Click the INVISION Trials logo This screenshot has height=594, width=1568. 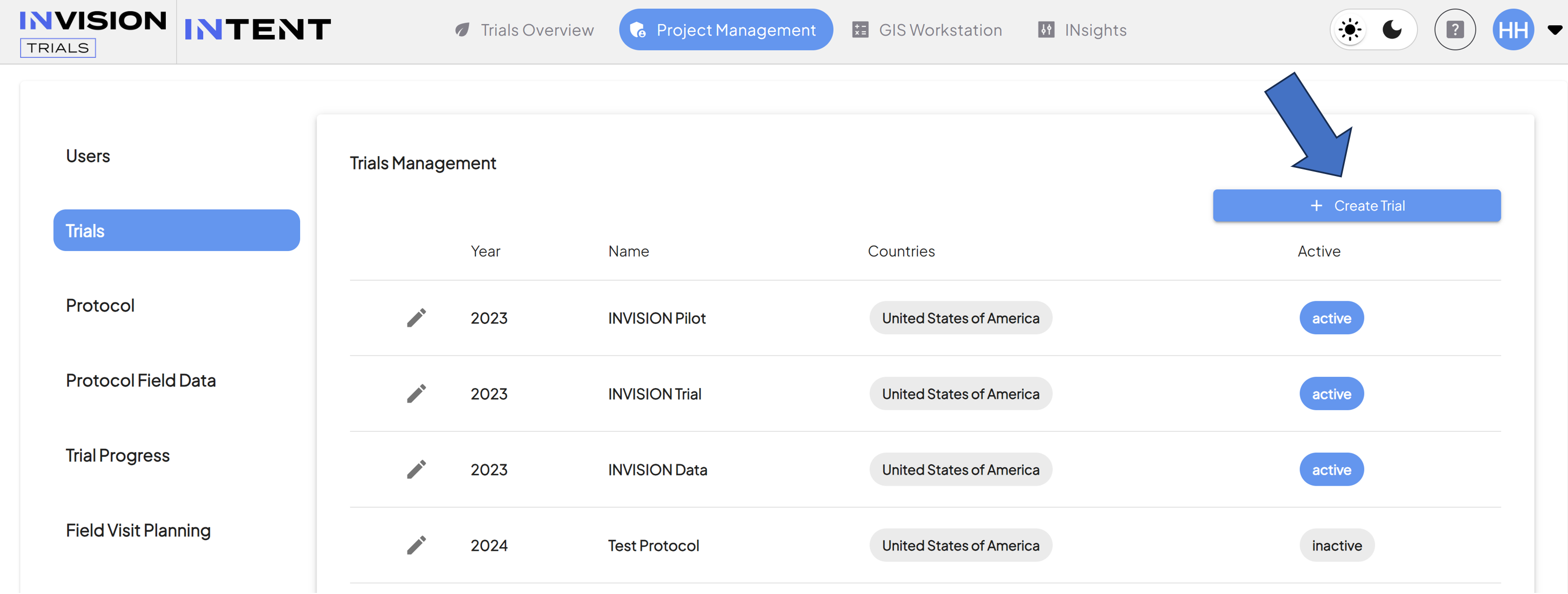92,33
